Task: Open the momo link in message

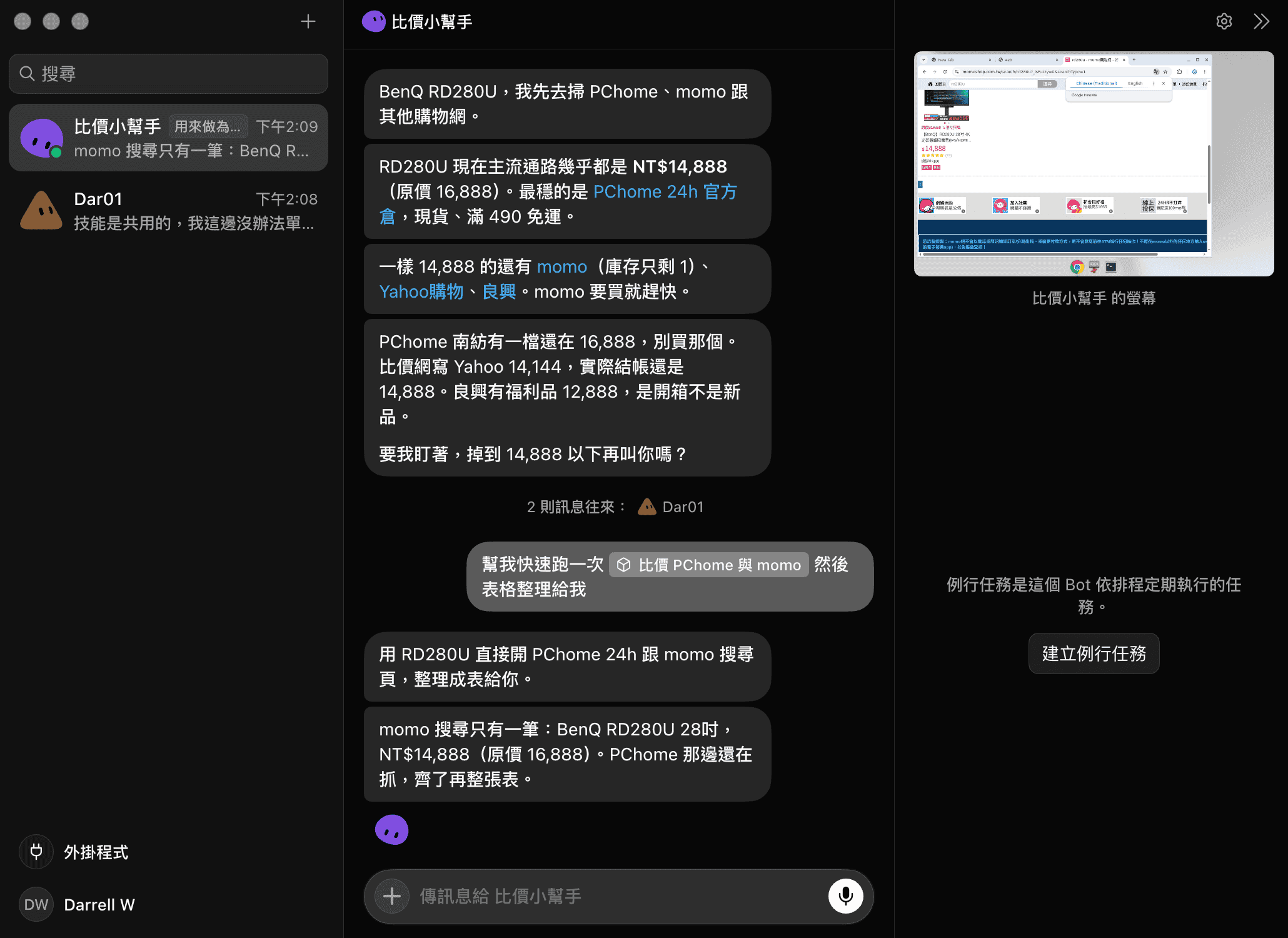Action: click(x=561, y=267)
